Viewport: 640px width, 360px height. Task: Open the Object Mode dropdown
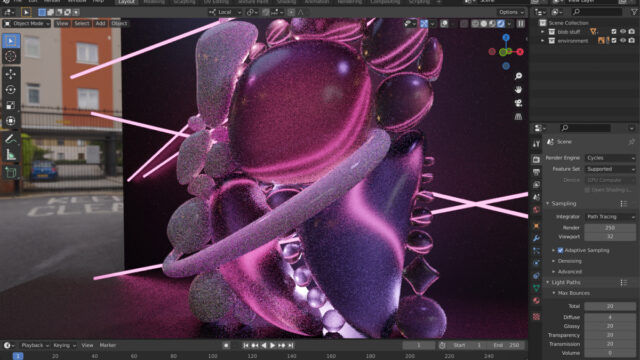tap(27, 24)
